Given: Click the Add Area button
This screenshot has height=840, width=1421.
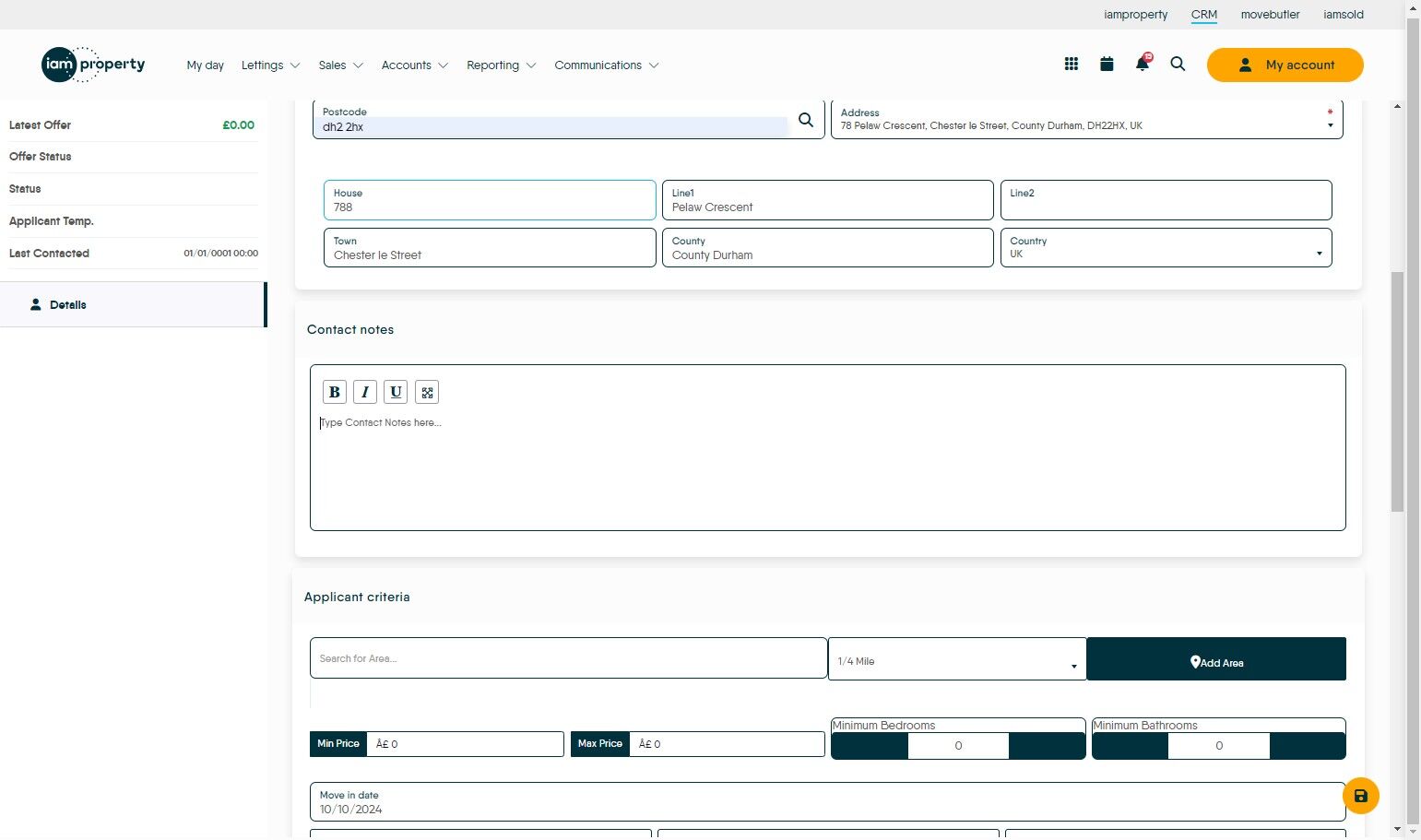Looking at the screenshot, I should click(x=1215, y=660).
